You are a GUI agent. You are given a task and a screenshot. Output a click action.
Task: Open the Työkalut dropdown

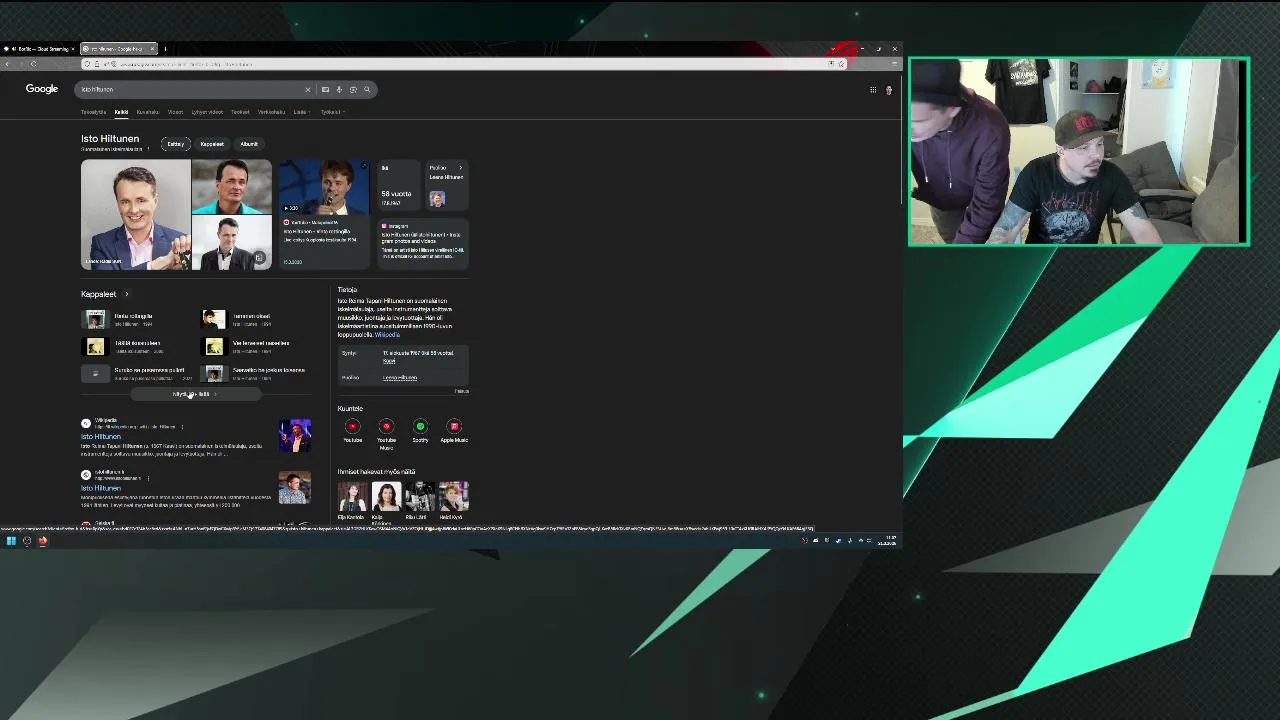click(331, 112)
